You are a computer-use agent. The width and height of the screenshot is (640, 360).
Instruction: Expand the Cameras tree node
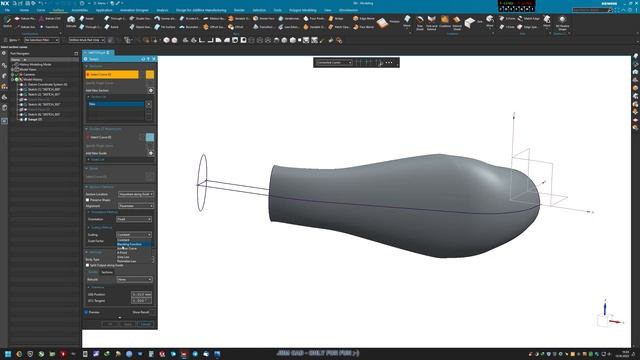click(13, 75)
